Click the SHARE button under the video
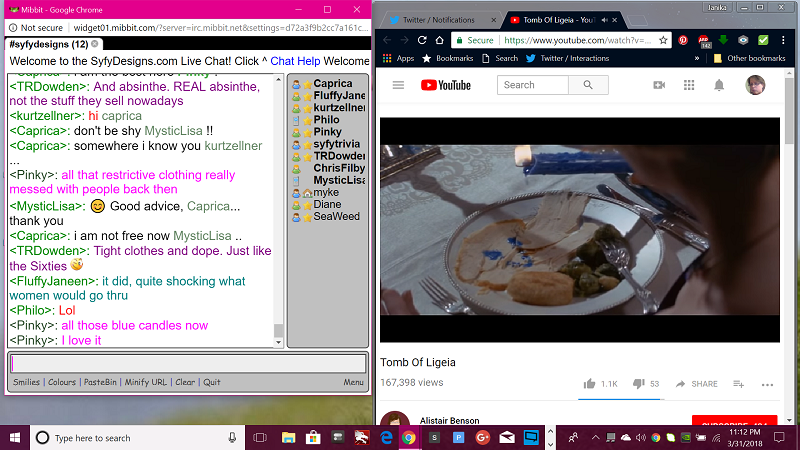This screenshot has width=800, height=450. [696, 384]
